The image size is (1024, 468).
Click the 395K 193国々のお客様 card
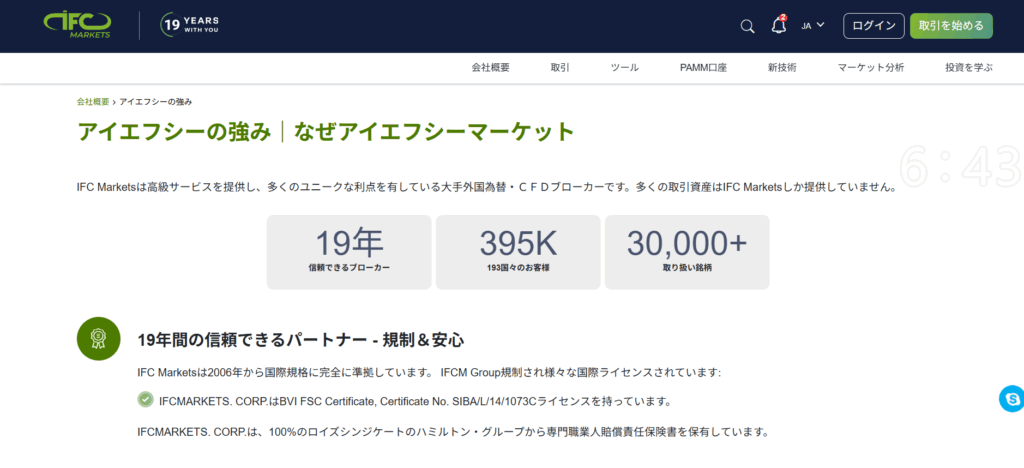pos(518,252)
